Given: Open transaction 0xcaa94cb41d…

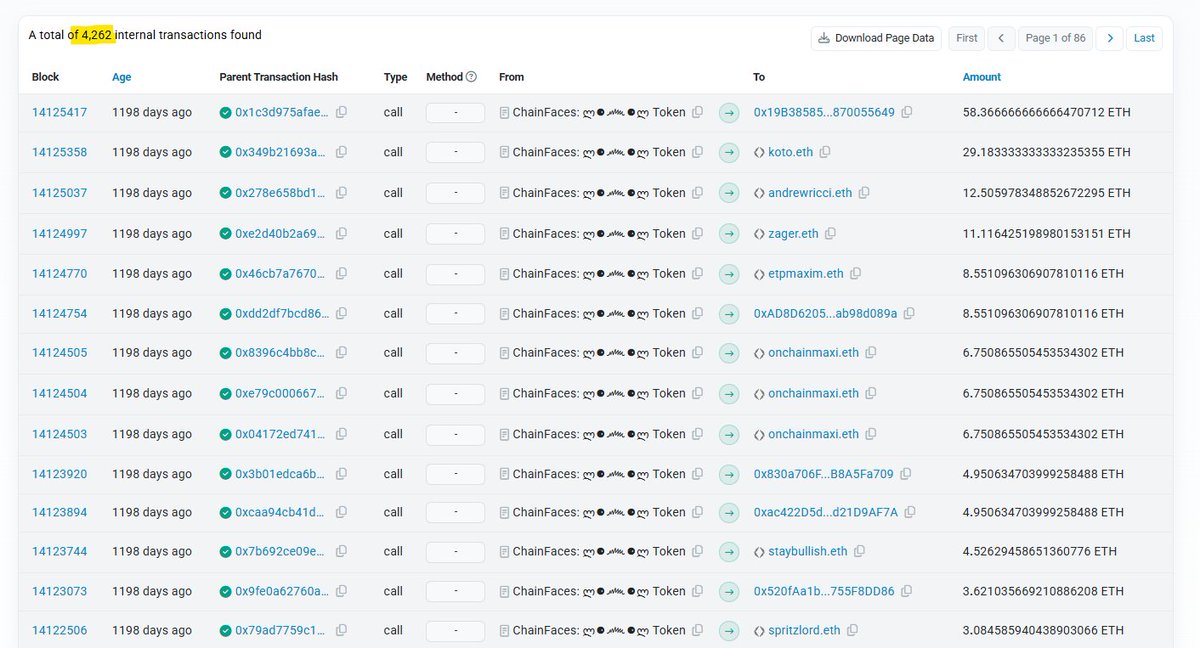Looking at the screenshot, I should click(281, 512).
